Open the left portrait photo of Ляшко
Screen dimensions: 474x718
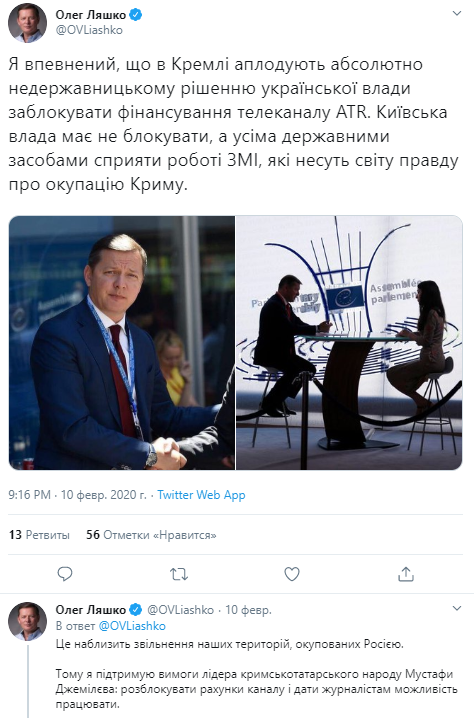(122, 343)
